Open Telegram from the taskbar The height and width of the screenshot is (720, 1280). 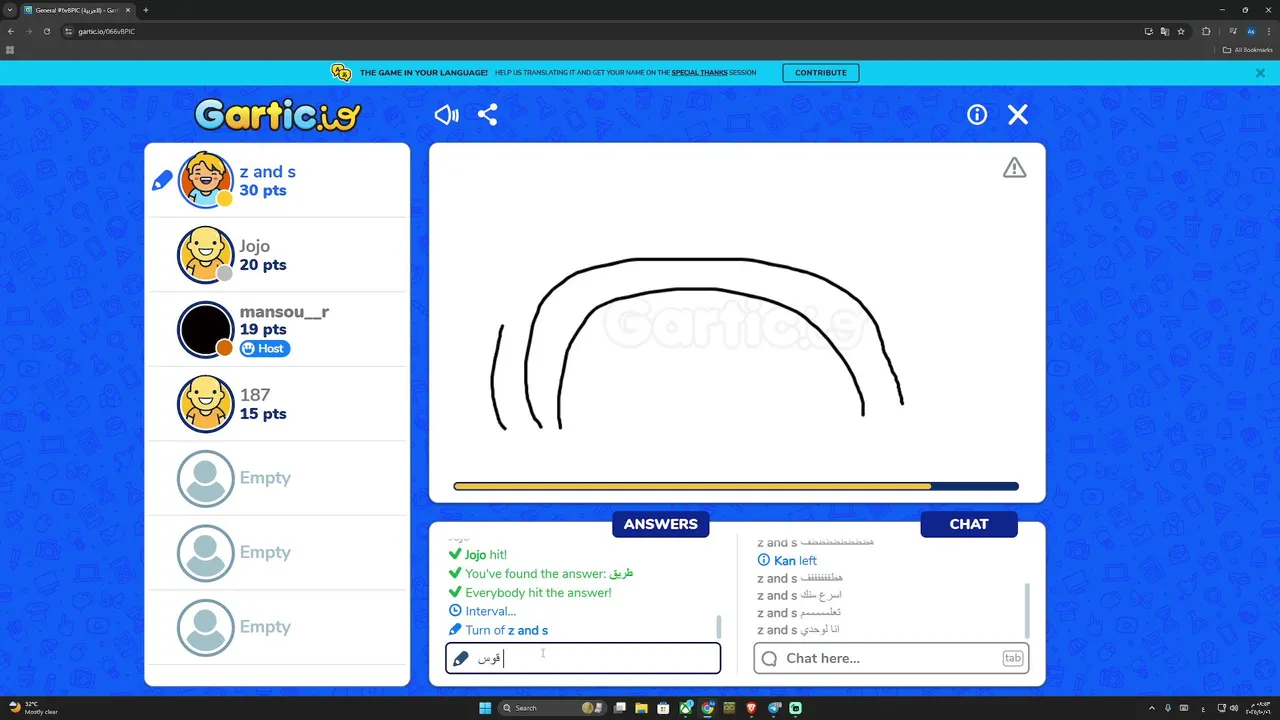click(x=774, y=708)
